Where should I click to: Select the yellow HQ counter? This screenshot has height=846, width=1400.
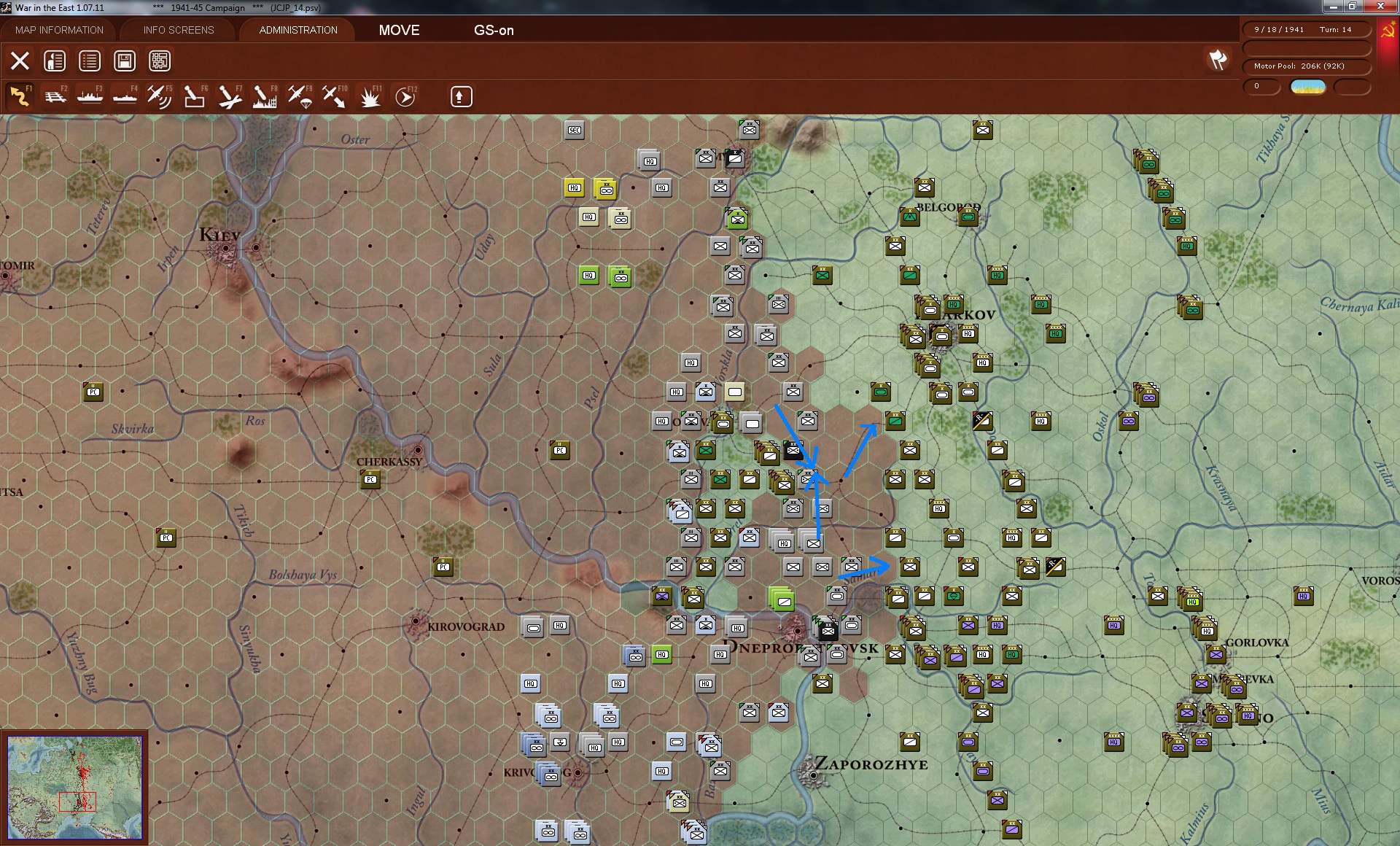[x=575, y=188]
